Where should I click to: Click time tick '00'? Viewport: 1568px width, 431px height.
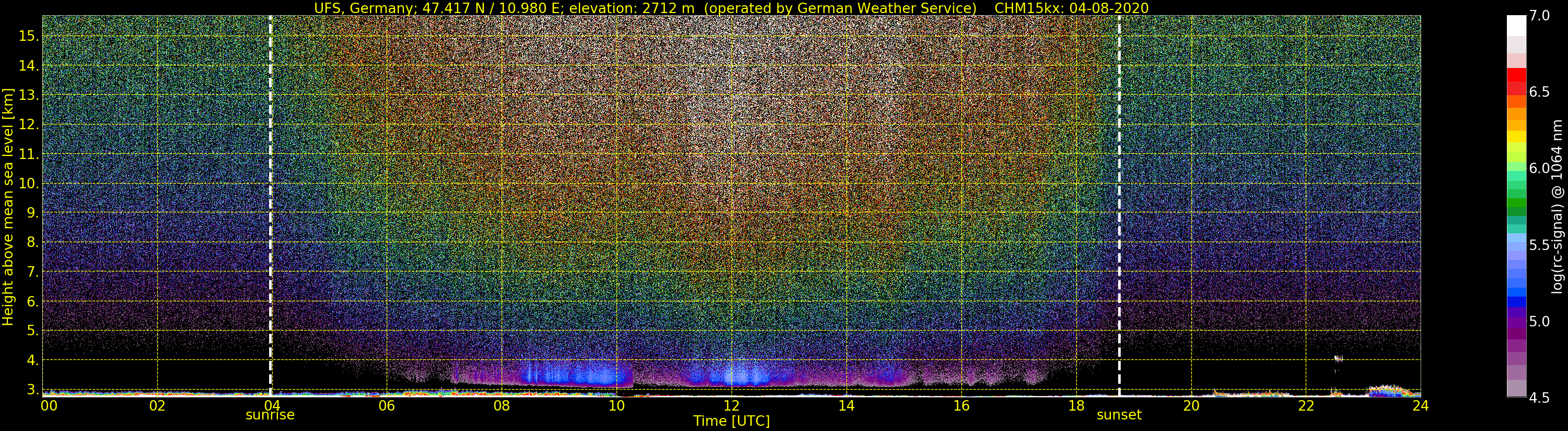[x=49, y=405]
